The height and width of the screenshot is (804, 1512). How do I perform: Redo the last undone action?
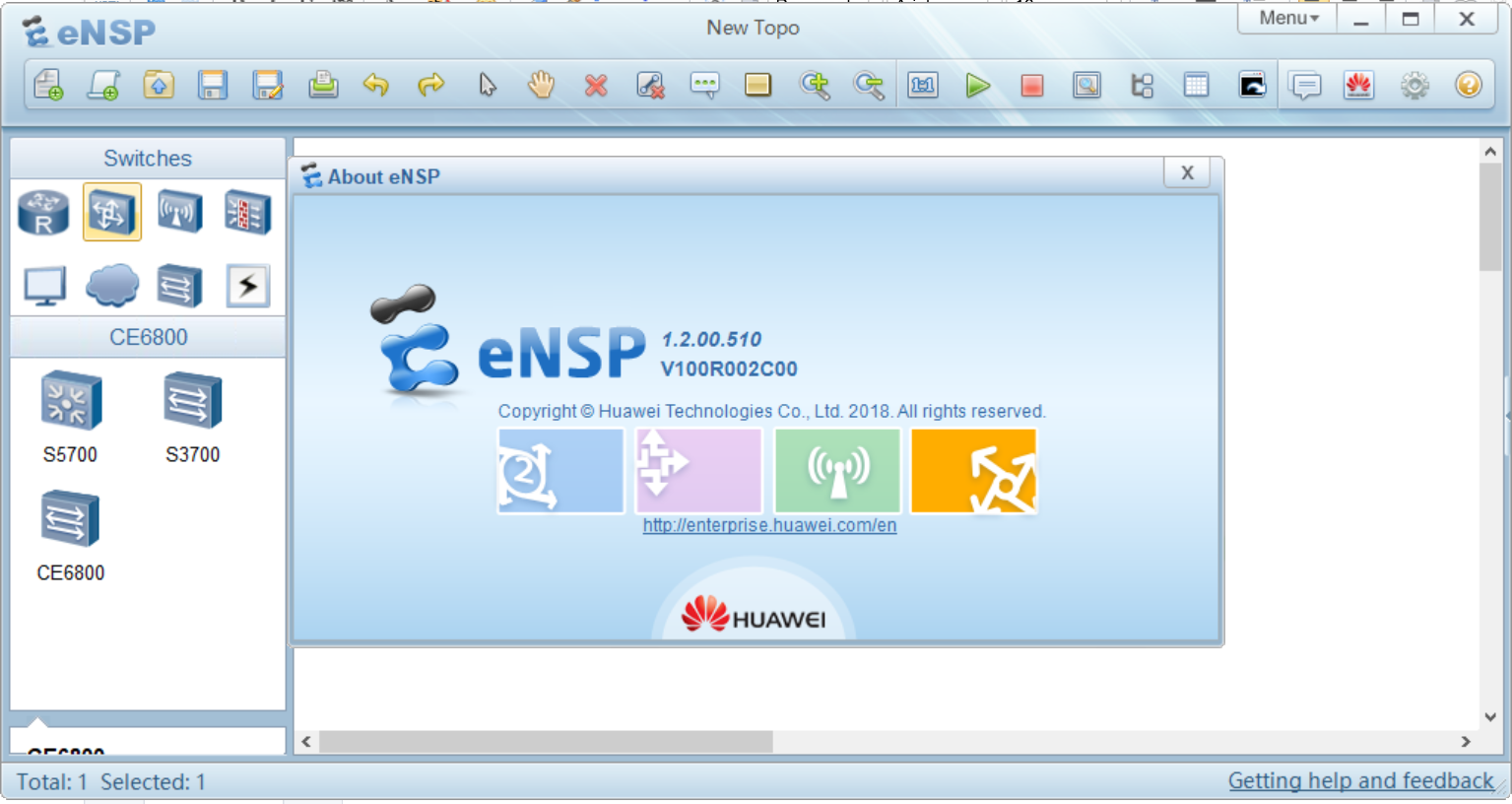(x=430, y=86)
